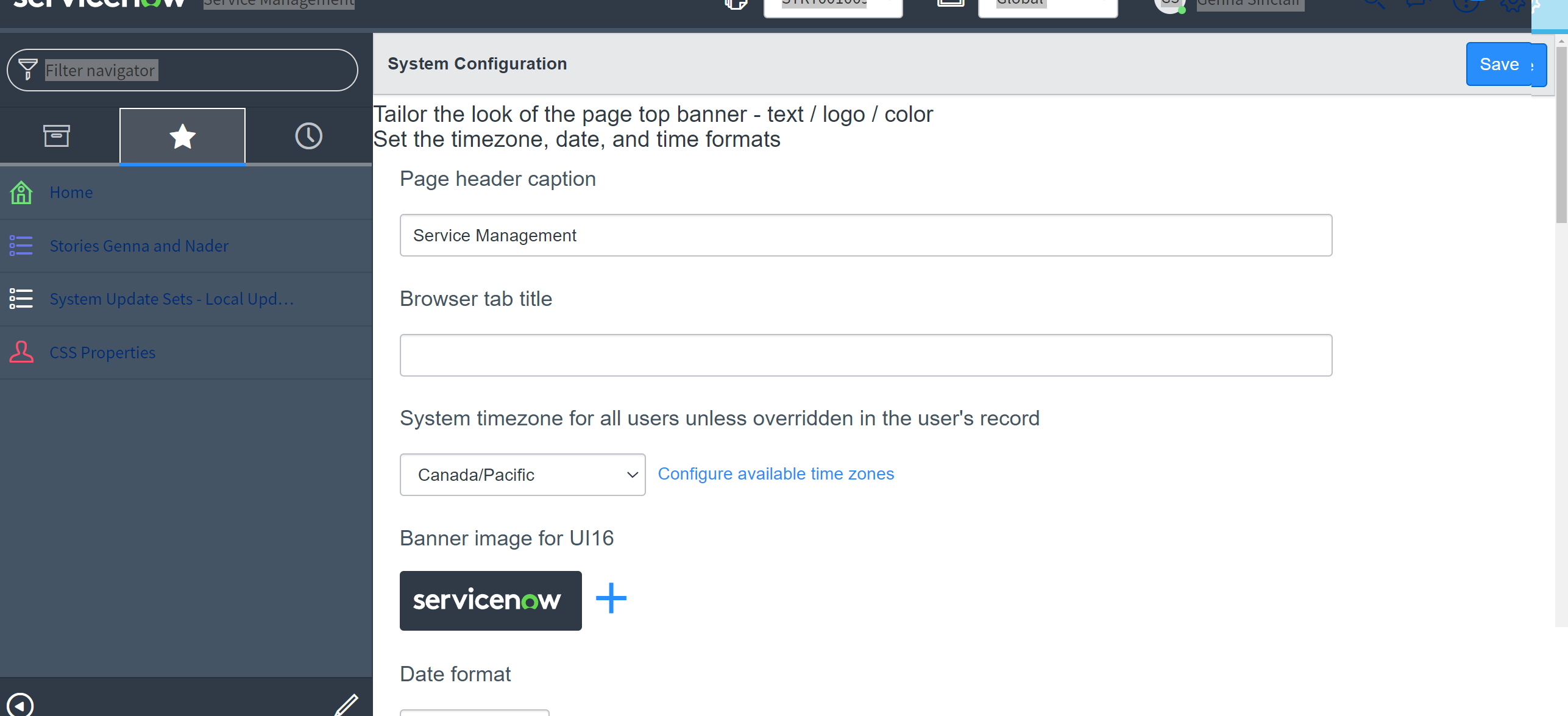Click the Home house icon

coord(21,193)
